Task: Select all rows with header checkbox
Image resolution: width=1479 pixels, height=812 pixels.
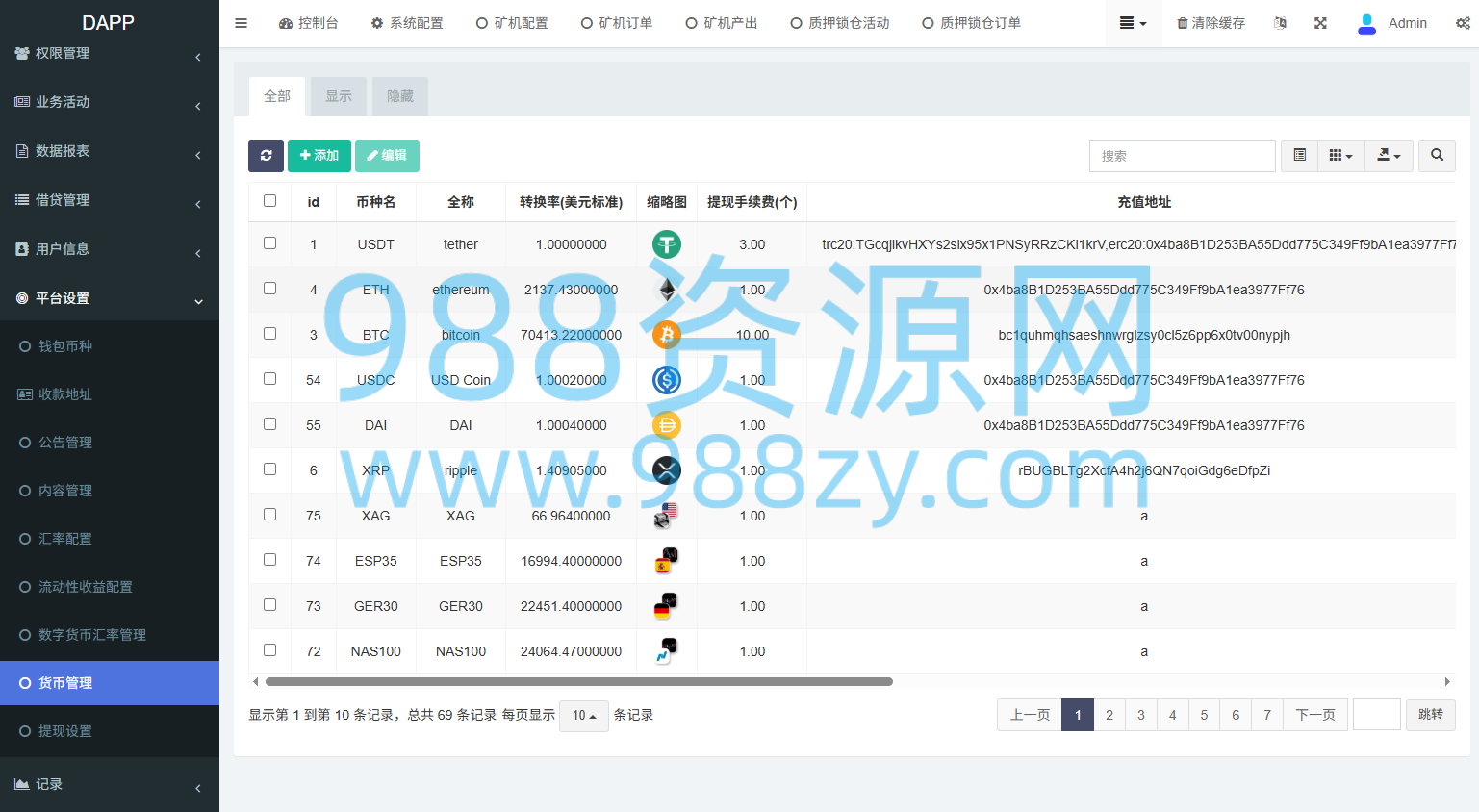Action: 270,201
